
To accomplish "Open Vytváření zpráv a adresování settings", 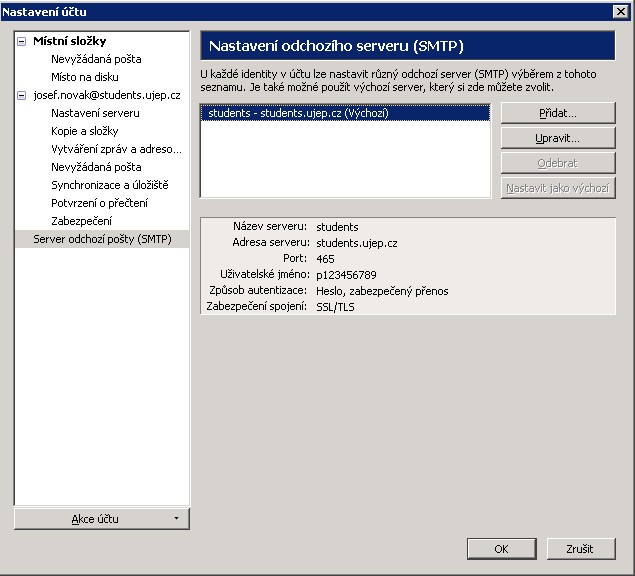I will coord(116,149).
